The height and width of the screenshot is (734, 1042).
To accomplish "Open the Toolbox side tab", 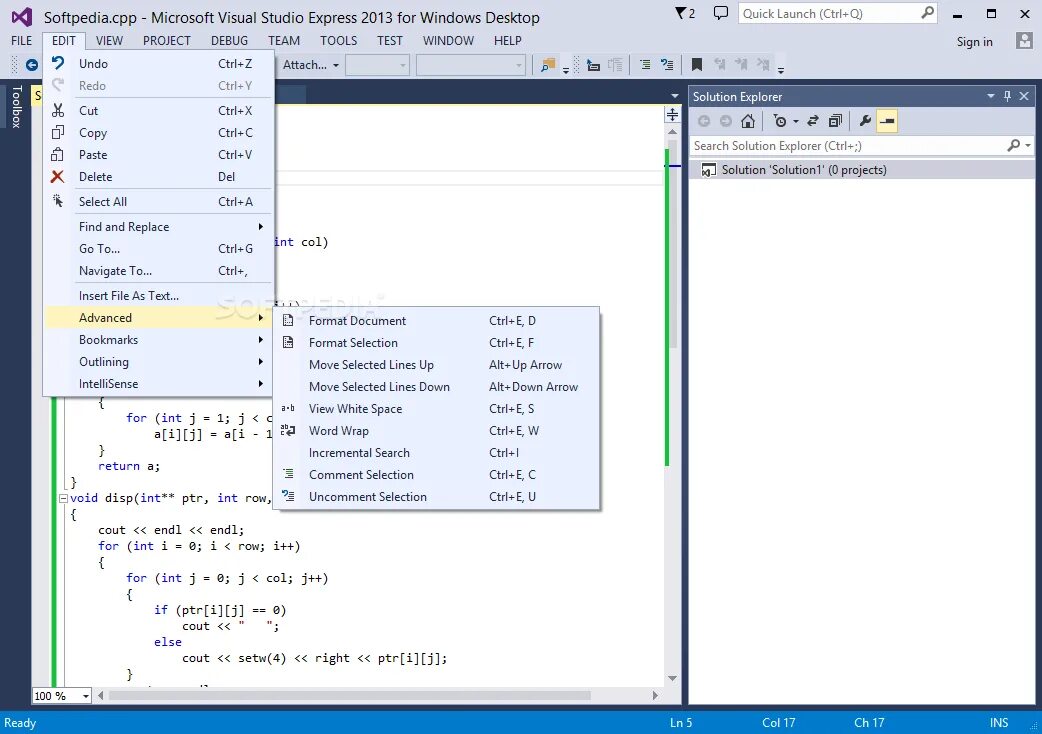I will (17, 106).
